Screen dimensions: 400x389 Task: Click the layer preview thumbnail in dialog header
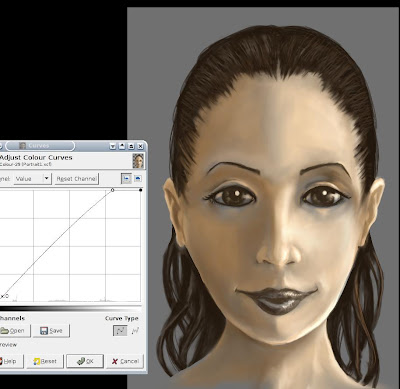pyautogui.click(x=138, y=160)
